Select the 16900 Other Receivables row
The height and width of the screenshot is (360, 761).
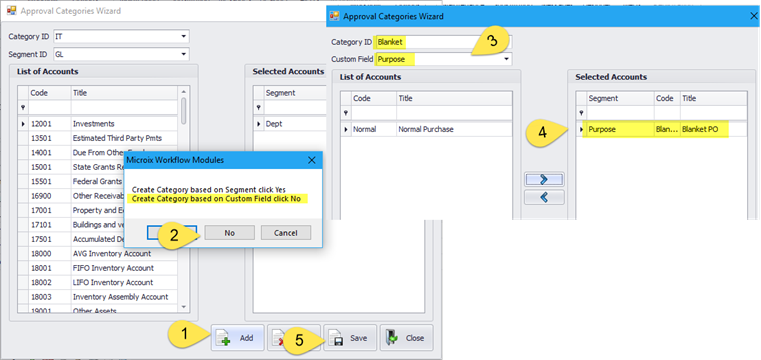[x=71, y=196]
